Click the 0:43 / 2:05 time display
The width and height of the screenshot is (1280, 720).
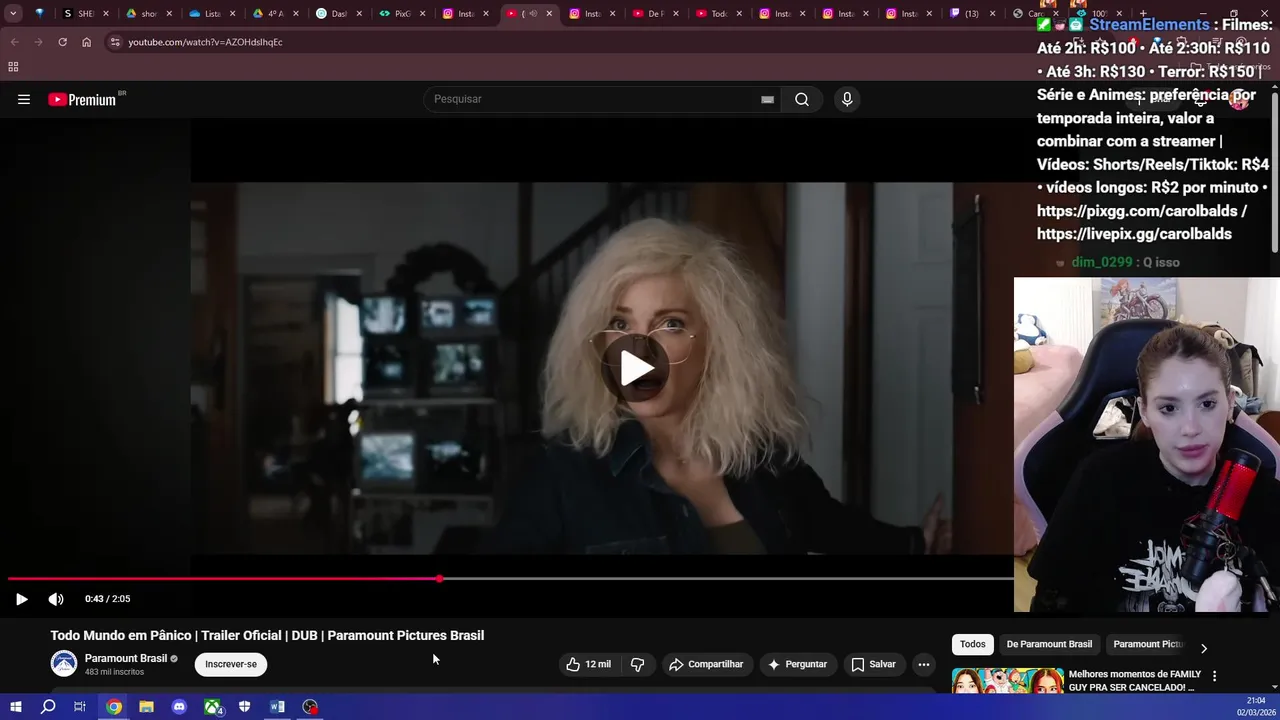click(x=108, y=599)
